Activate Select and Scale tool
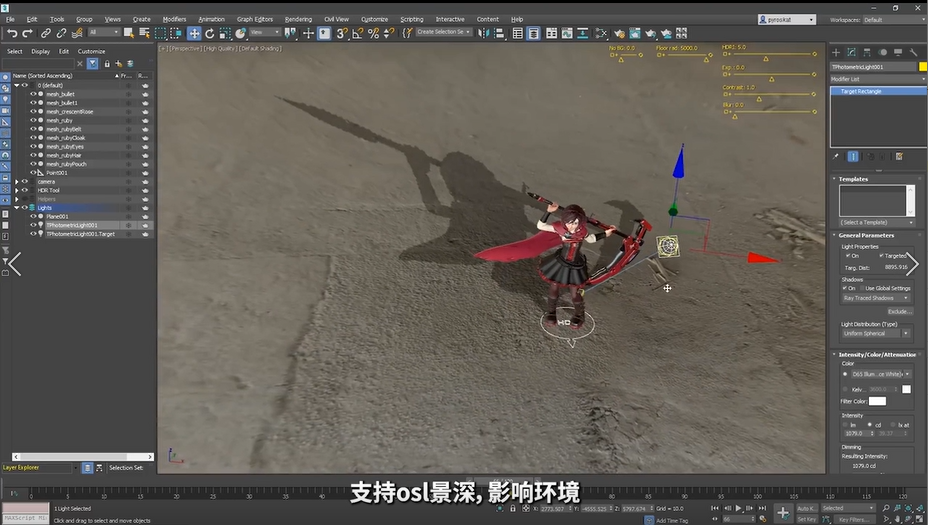 coord(225,33)
